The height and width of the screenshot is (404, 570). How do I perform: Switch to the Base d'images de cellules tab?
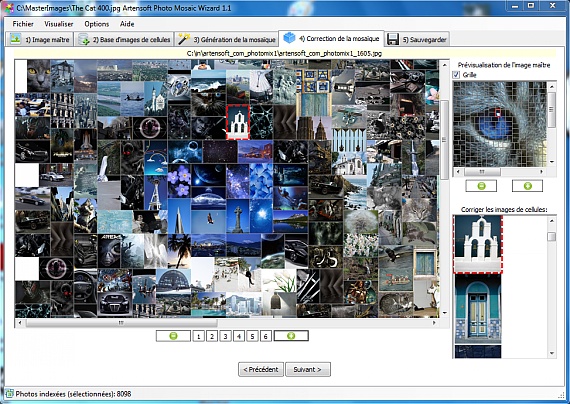coord(124,39)
